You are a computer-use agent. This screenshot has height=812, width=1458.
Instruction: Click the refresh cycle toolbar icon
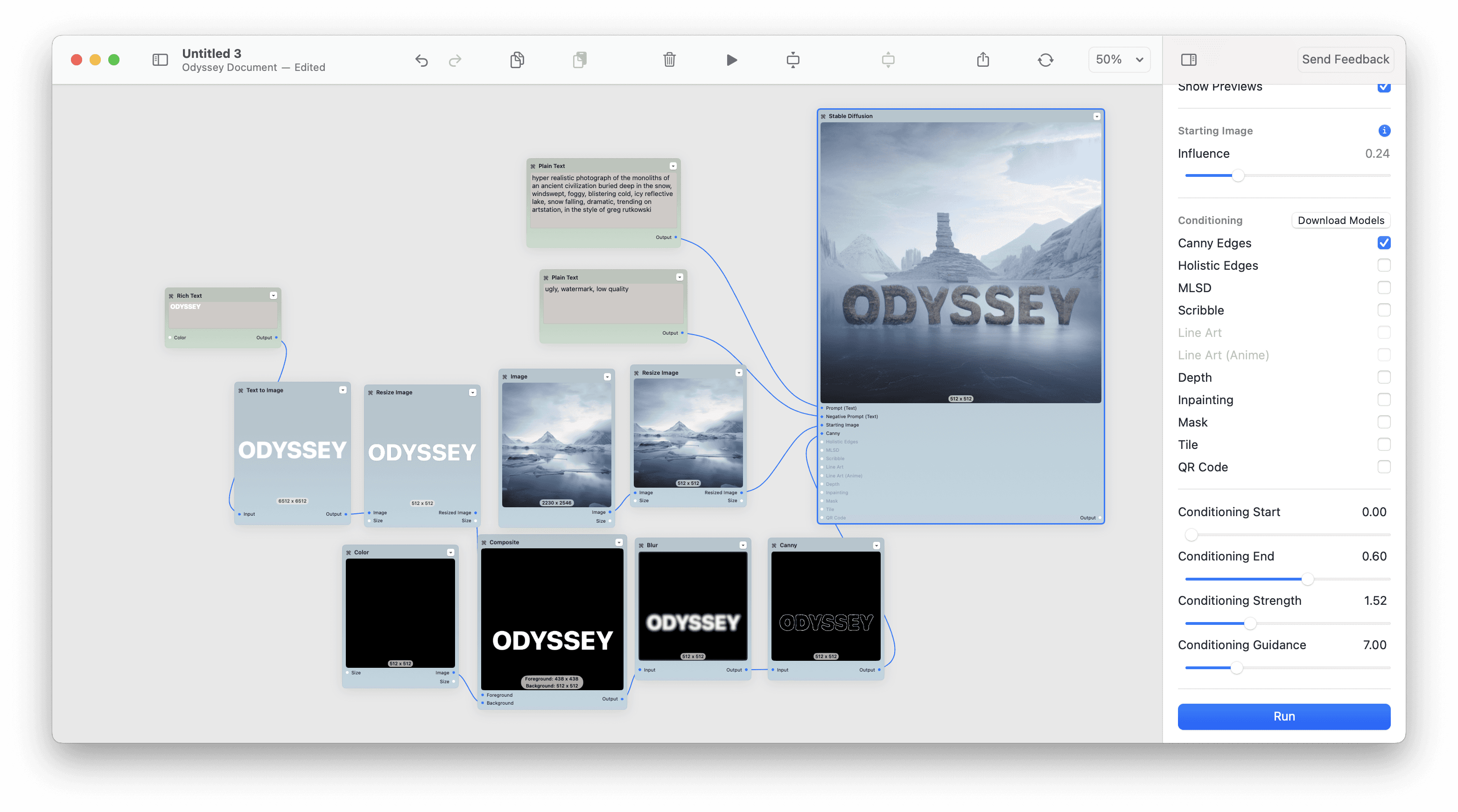point(1045,59)
